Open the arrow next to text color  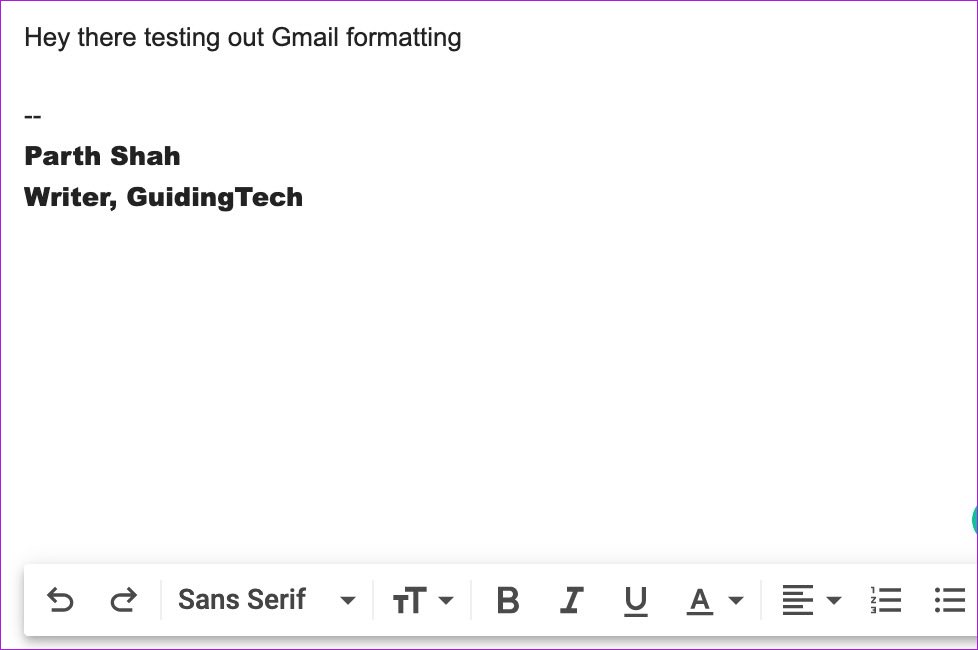[736, 601]
